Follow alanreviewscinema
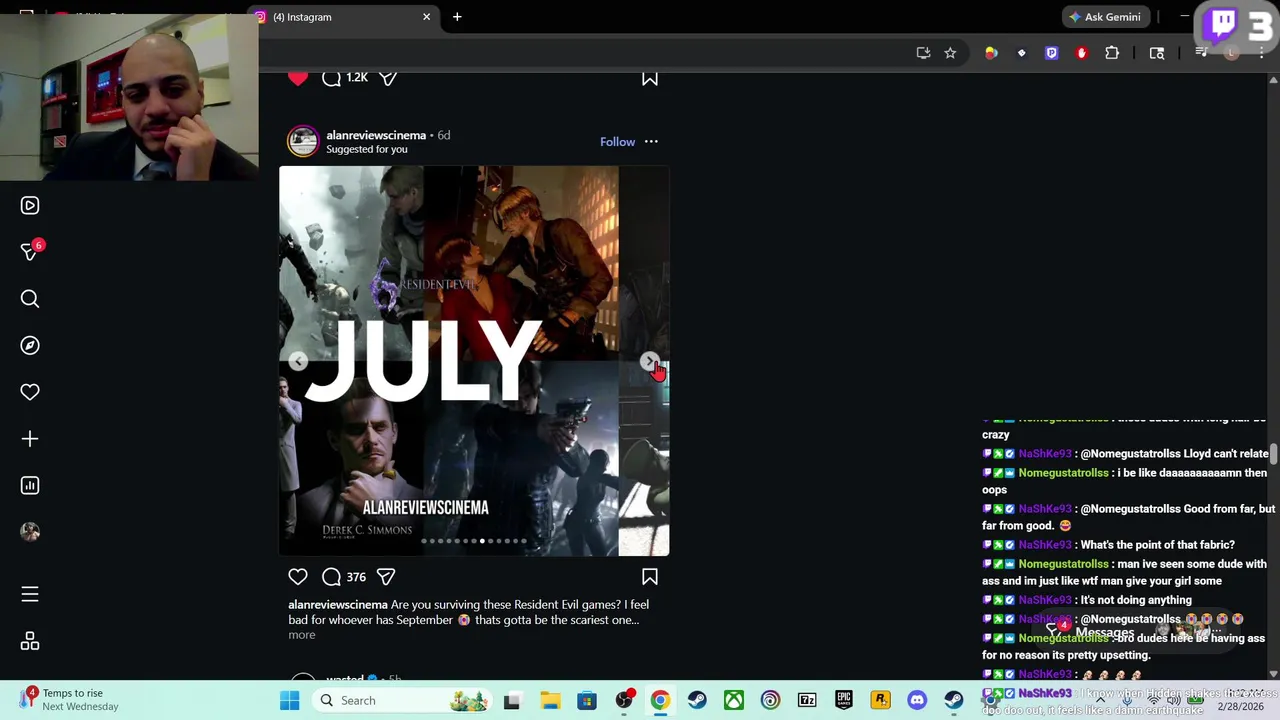The image size is (1280, 720). tap(617, 142)
